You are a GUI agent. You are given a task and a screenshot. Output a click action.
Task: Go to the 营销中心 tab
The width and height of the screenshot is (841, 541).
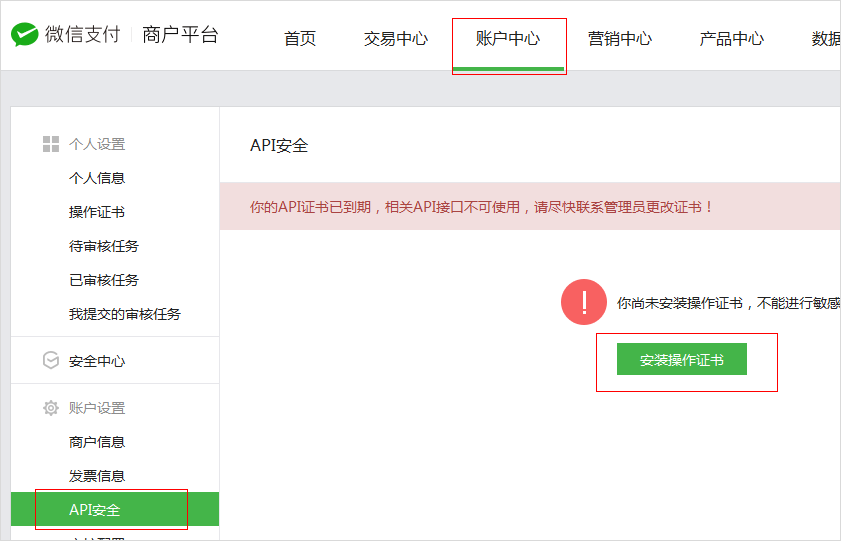tap(619, 39)
